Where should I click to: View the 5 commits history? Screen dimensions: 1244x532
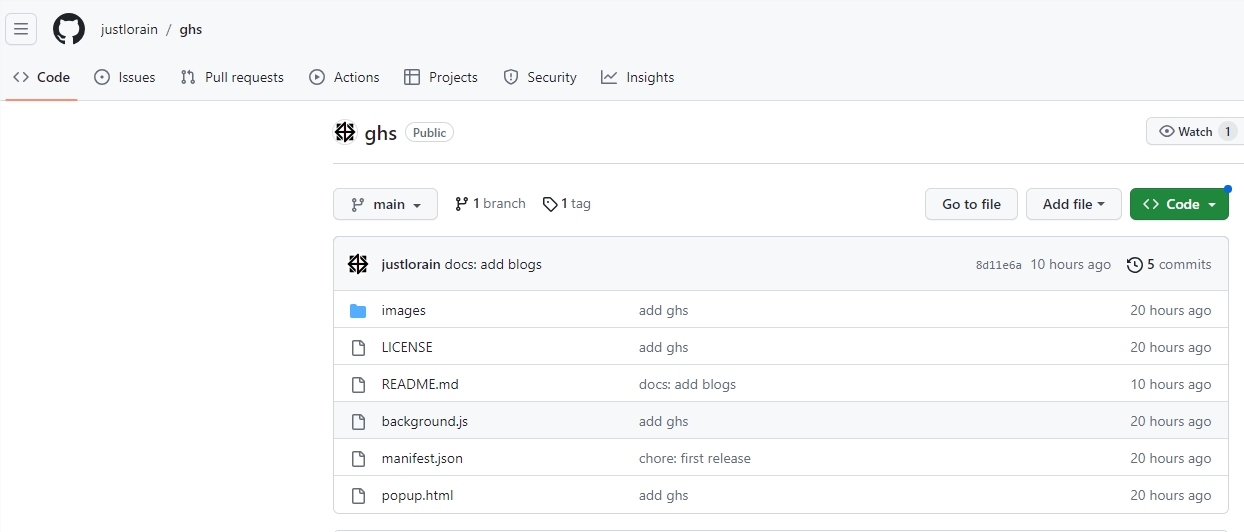(x=1169, y=265)
